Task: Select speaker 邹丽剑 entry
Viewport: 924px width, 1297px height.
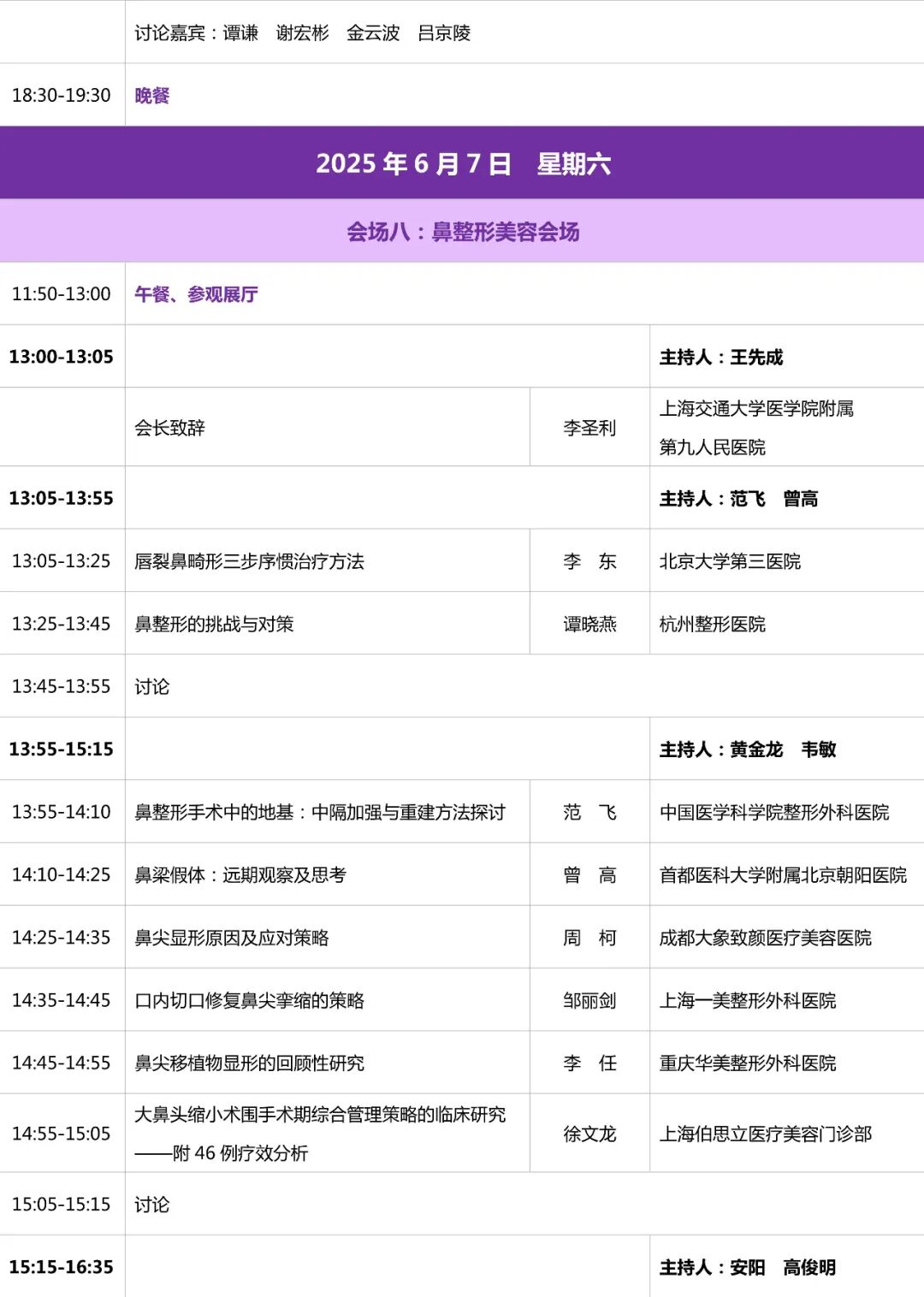Action: point(590,1000)
